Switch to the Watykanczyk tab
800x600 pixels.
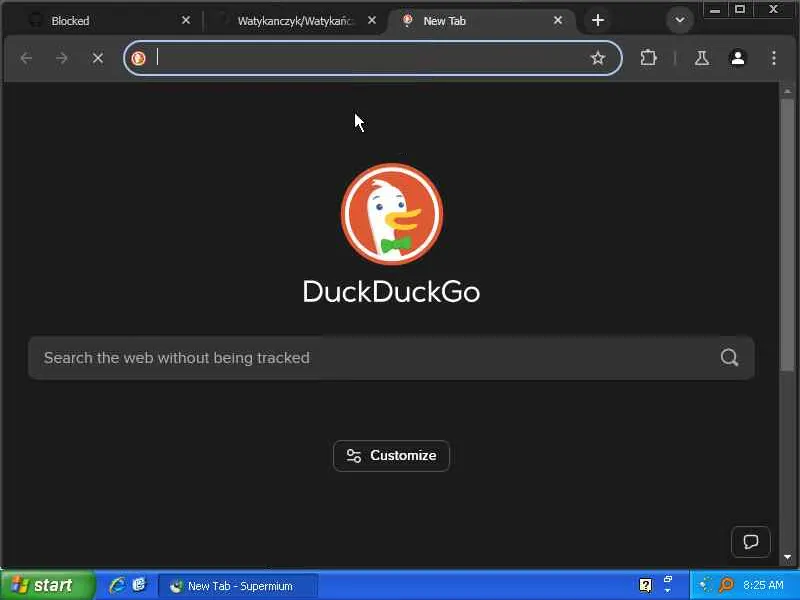[x=295, y=21]
